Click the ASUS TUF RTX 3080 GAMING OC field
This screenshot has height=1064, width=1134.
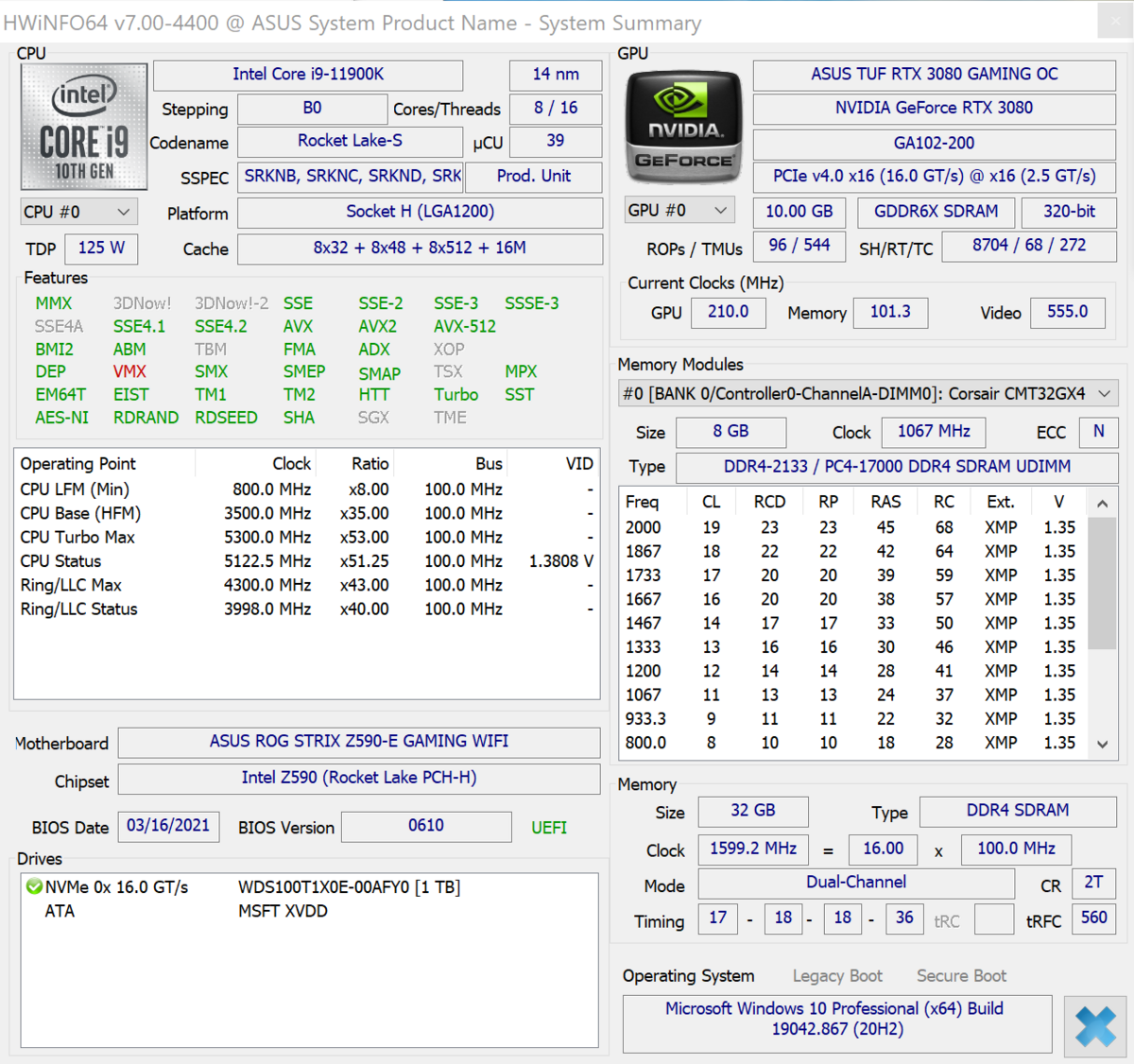coord(935,75)
